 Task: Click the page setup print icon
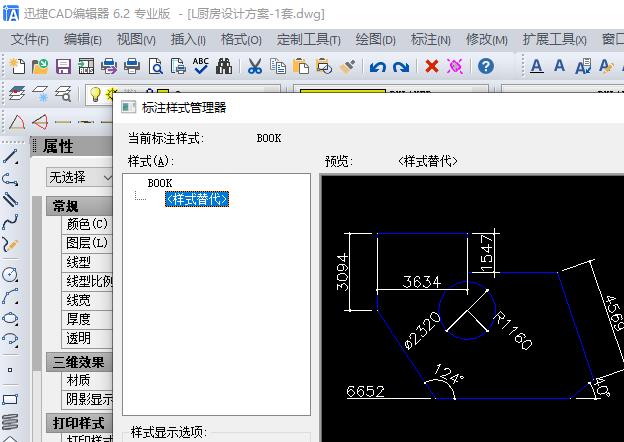pyautogui.click(x=178, y=66)
